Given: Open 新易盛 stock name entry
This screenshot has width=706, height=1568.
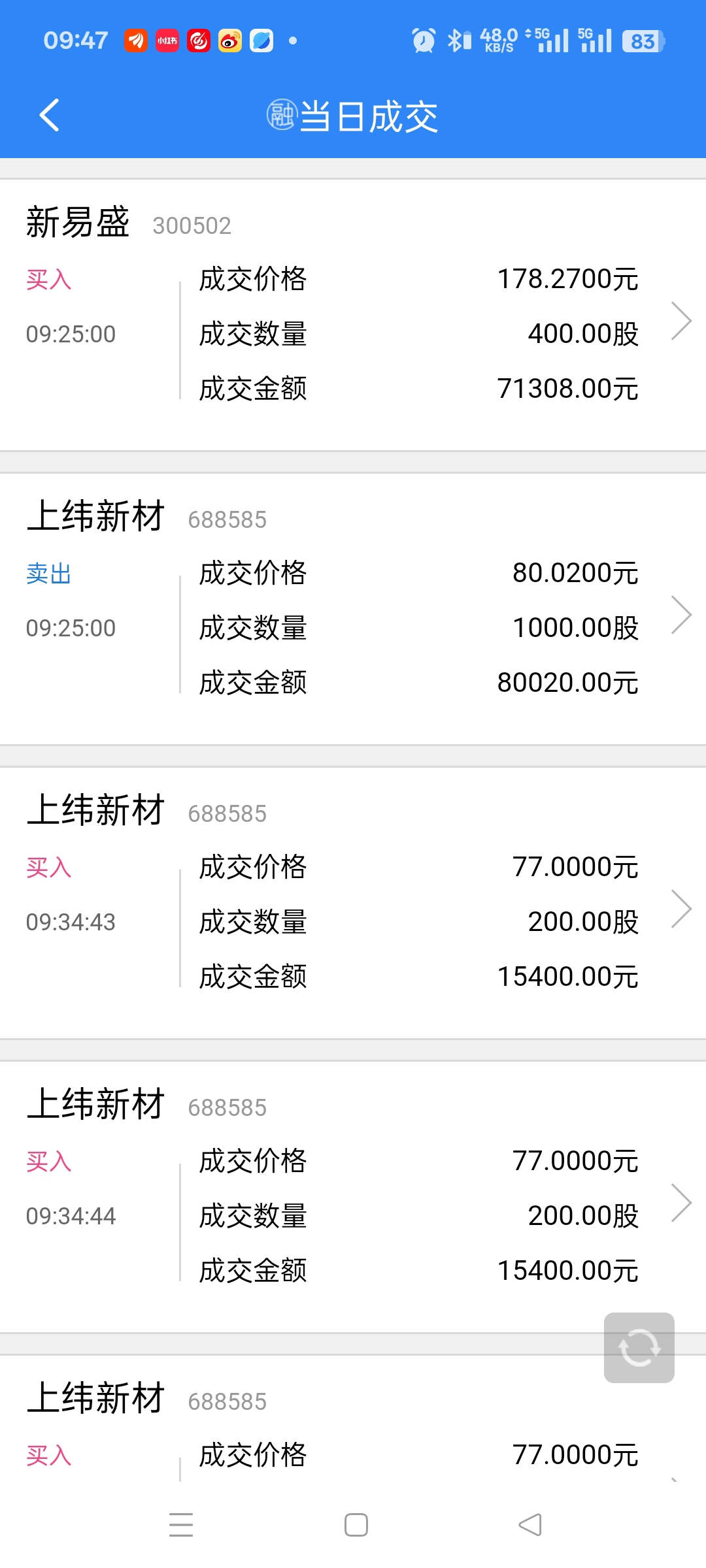Looking at the screenshot, I should (78, 222).
